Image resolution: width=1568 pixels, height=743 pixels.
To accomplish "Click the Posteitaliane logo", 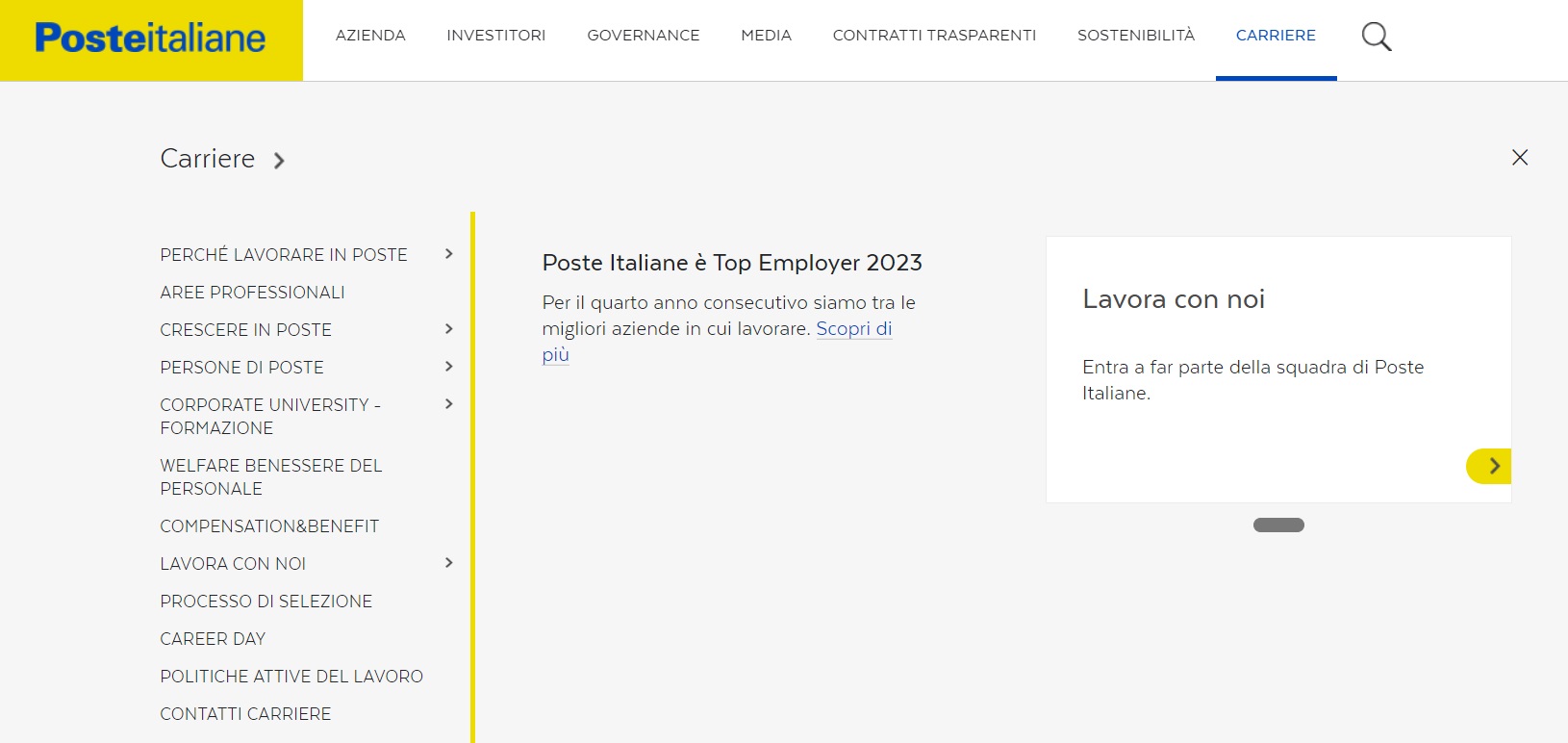I will [x=150, y=38].
